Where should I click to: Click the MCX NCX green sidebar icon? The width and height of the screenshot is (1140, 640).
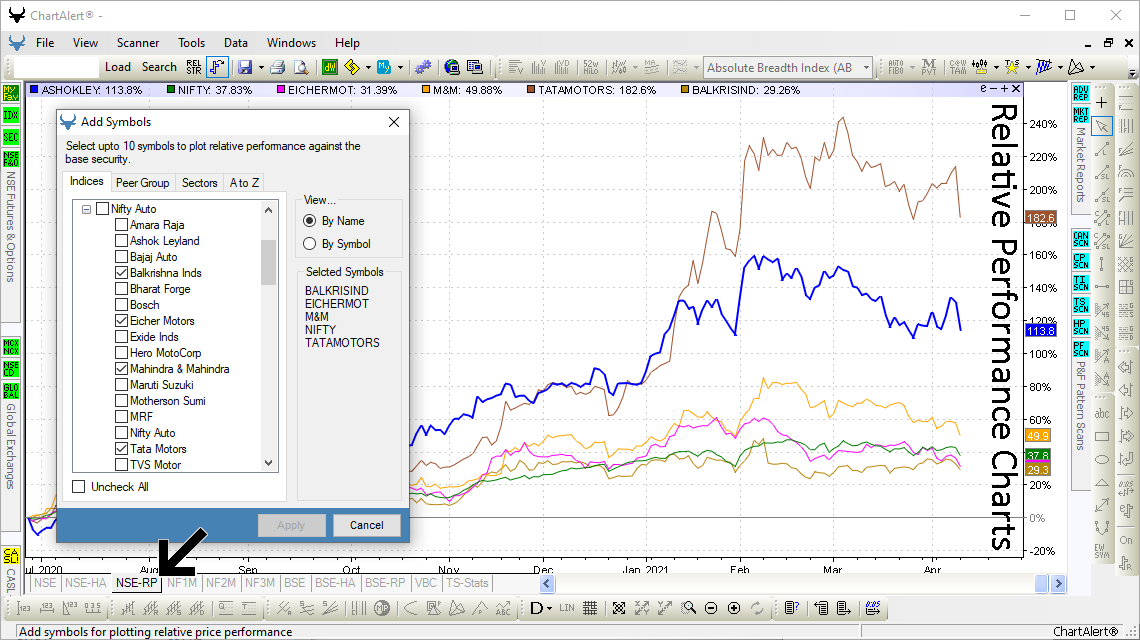pyautogui.click(x=11, y=346)
